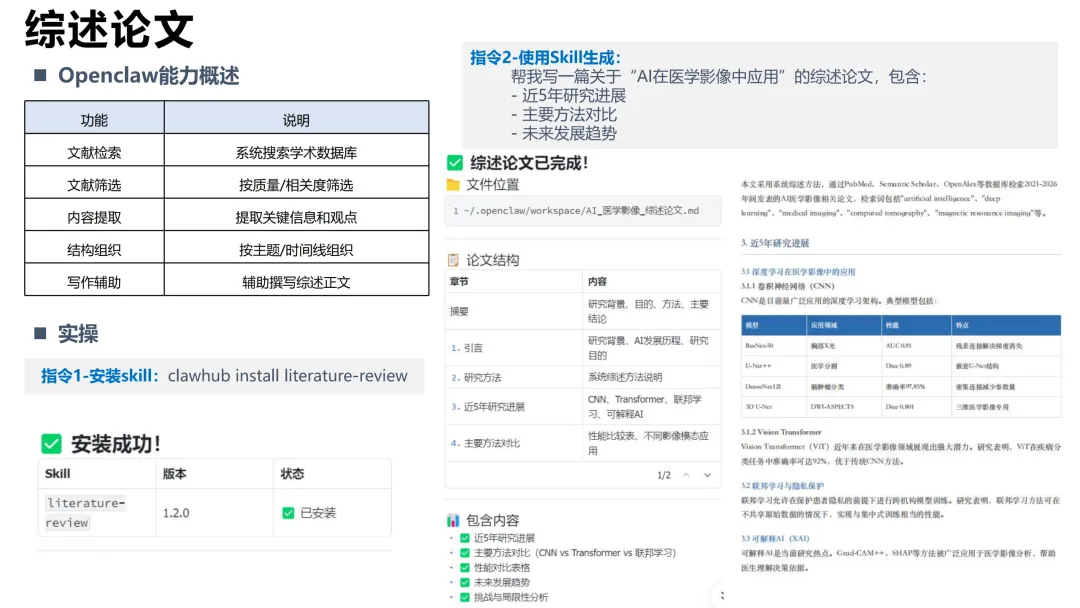Click the ResNet-50 row in model table
The height and width of the screenshot is (608, 1080).
(901, 346)
